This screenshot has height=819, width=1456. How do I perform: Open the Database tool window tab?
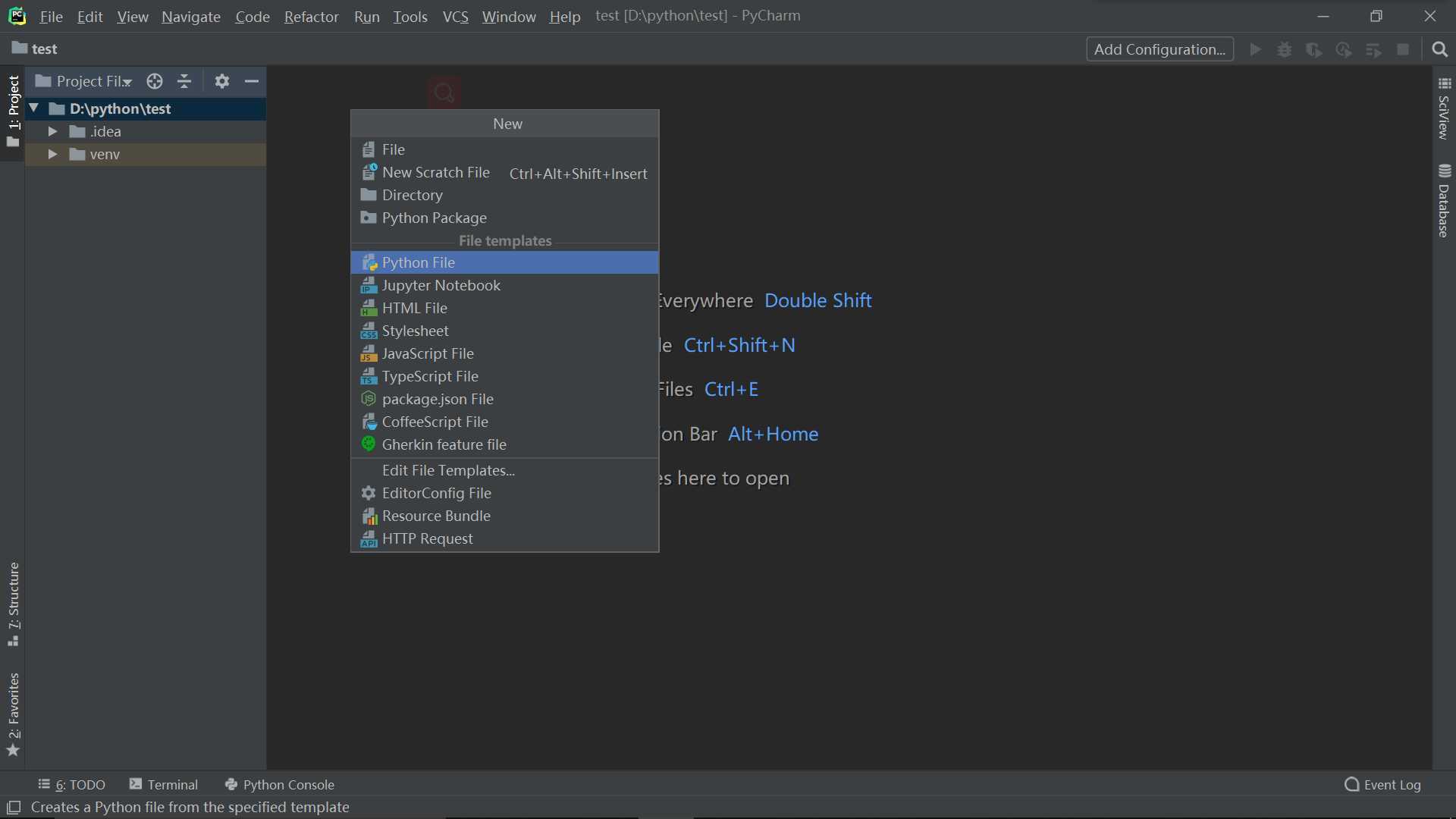point(1444,201)
